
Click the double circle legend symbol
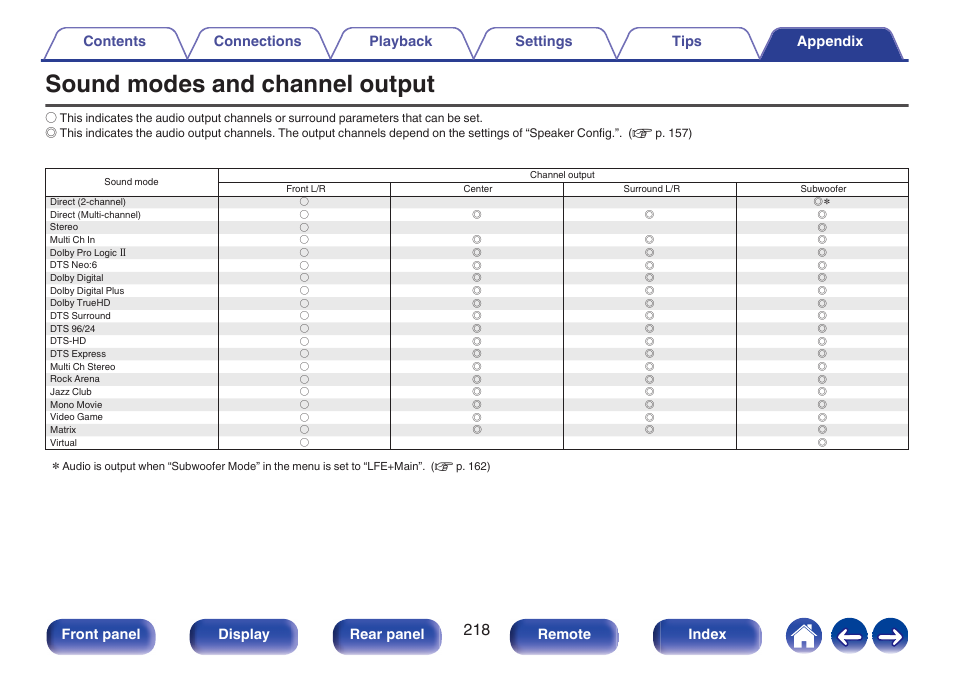point(51,133)
